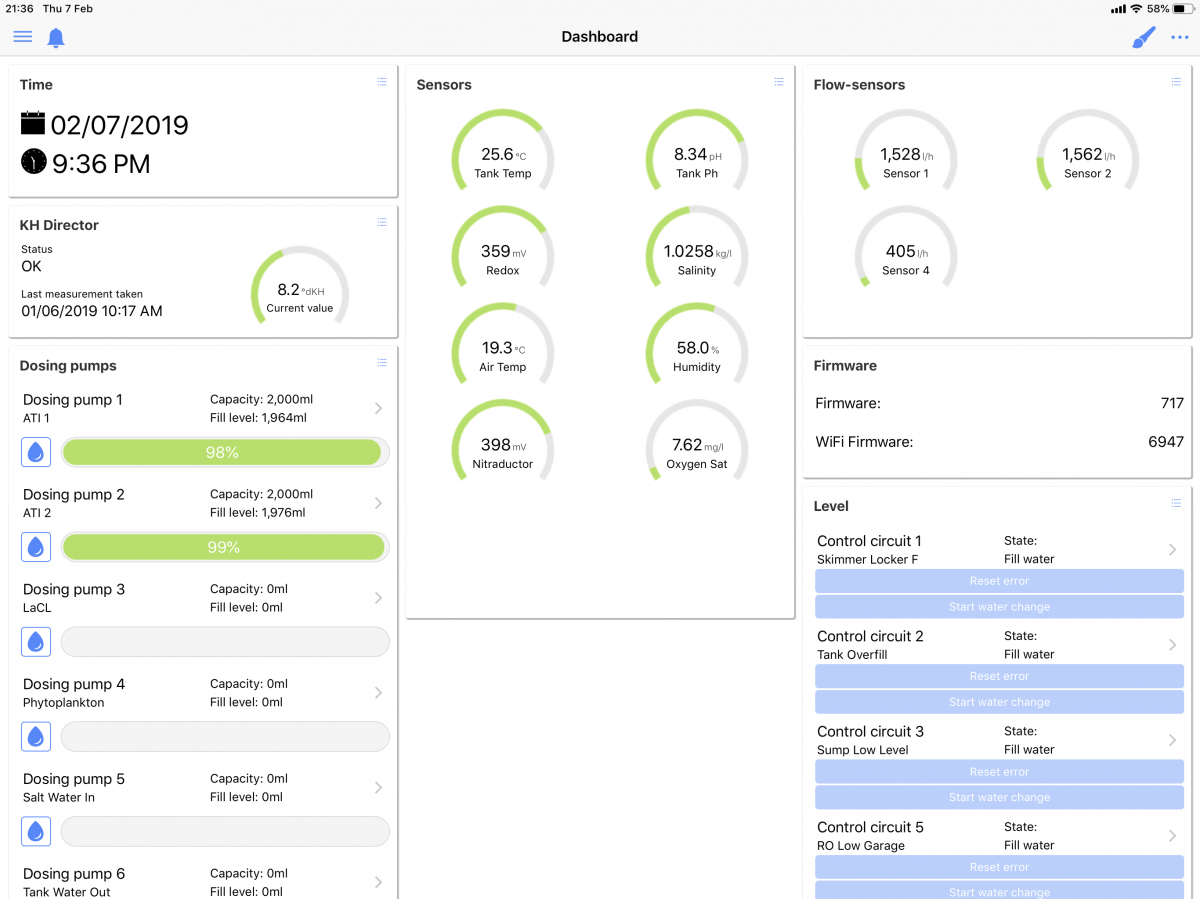The image size is (1200, 899).
Task: Tap the drop icon for Dosing pump 4
Action: 36,737
